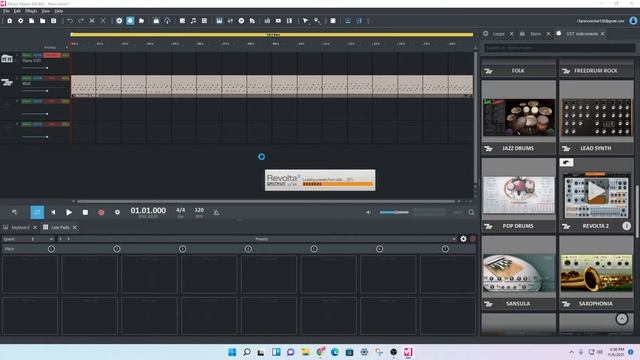Adjust the Piano VVS track volume slider

click(35, 67)
